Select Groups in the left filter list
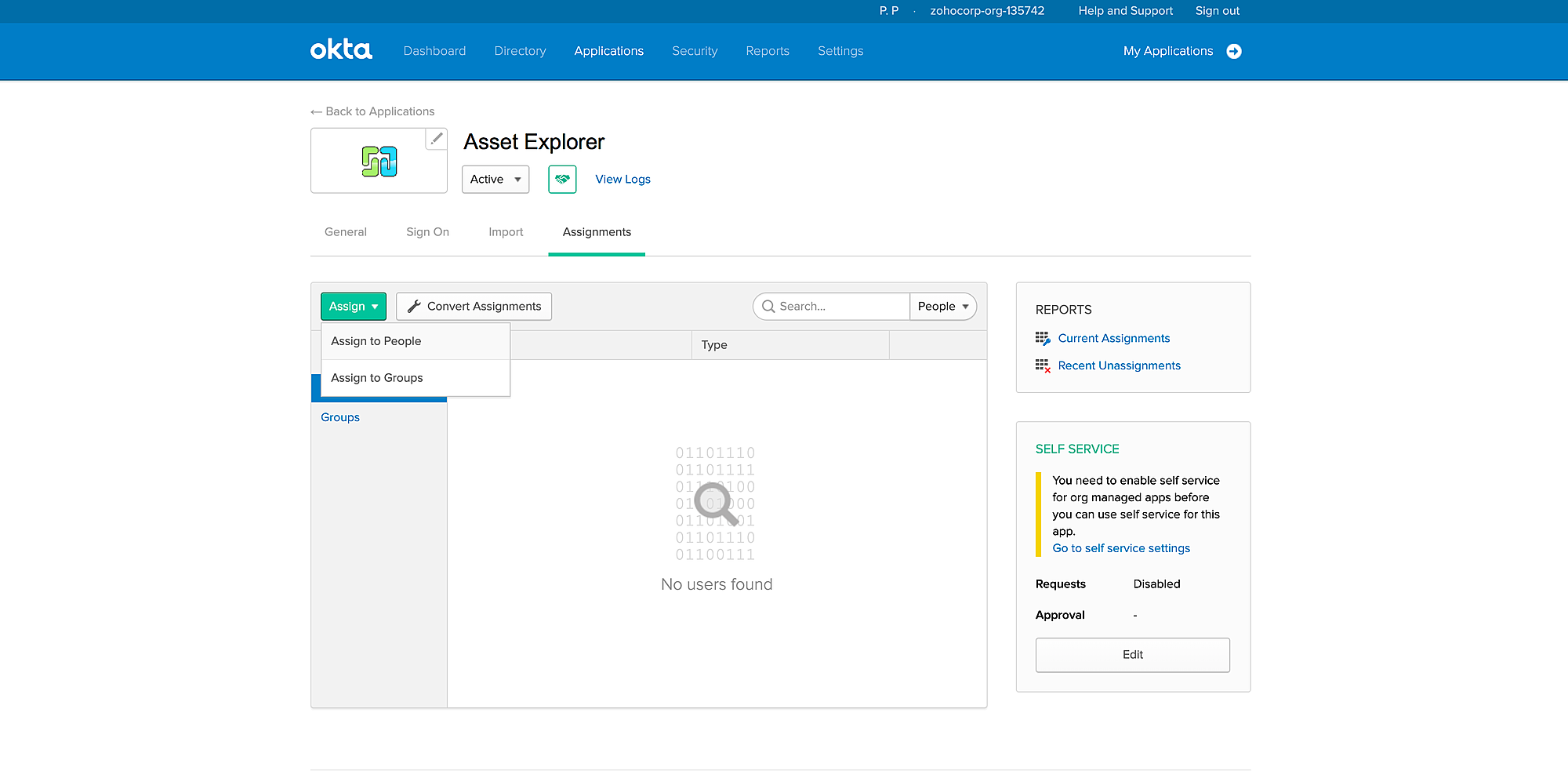The height and width of the screenshot is (778, 1568). [x=340, y=417]
